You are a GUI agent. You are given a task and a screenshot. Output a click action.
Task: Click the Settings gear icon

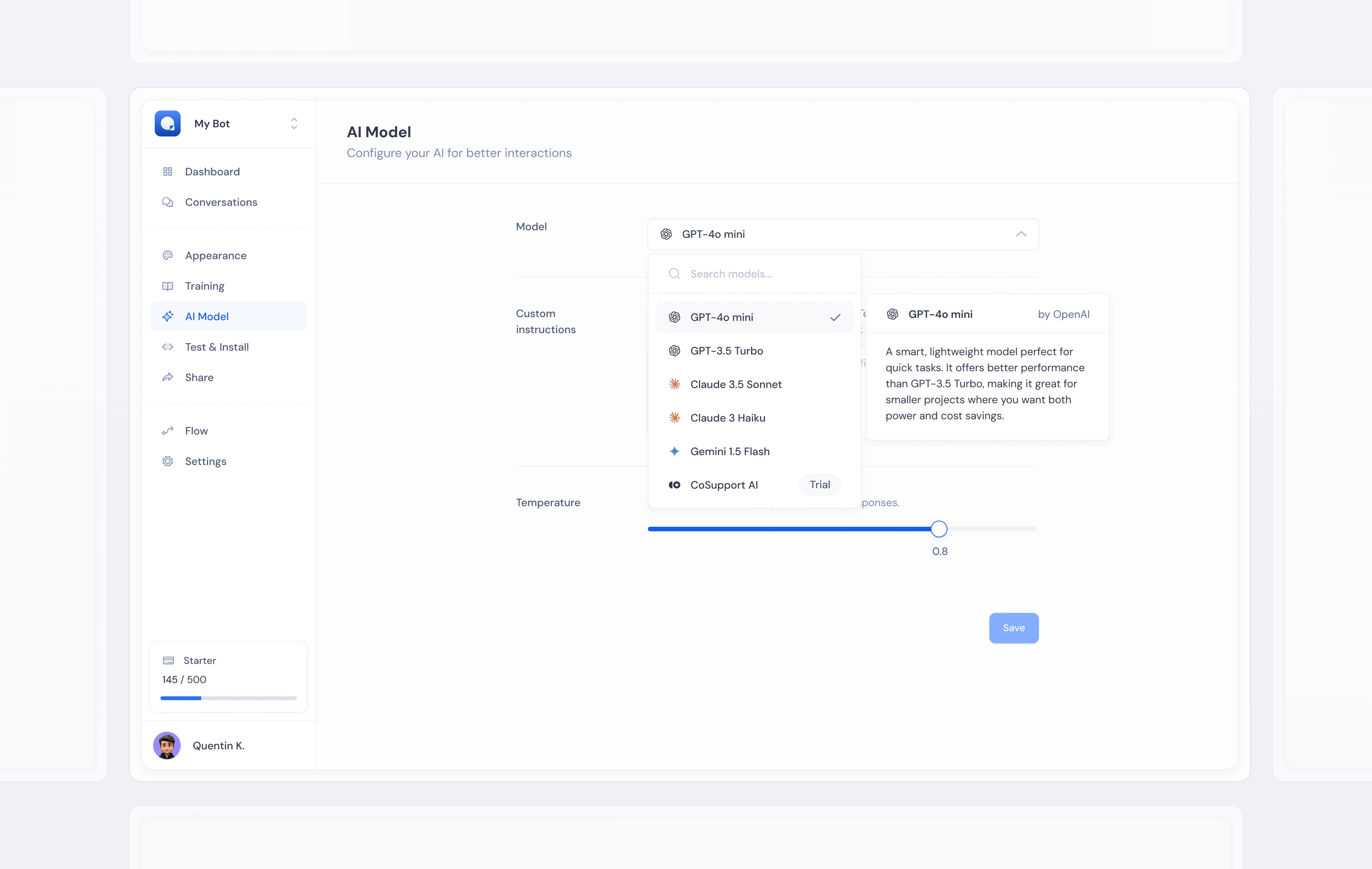click(168, 462)
